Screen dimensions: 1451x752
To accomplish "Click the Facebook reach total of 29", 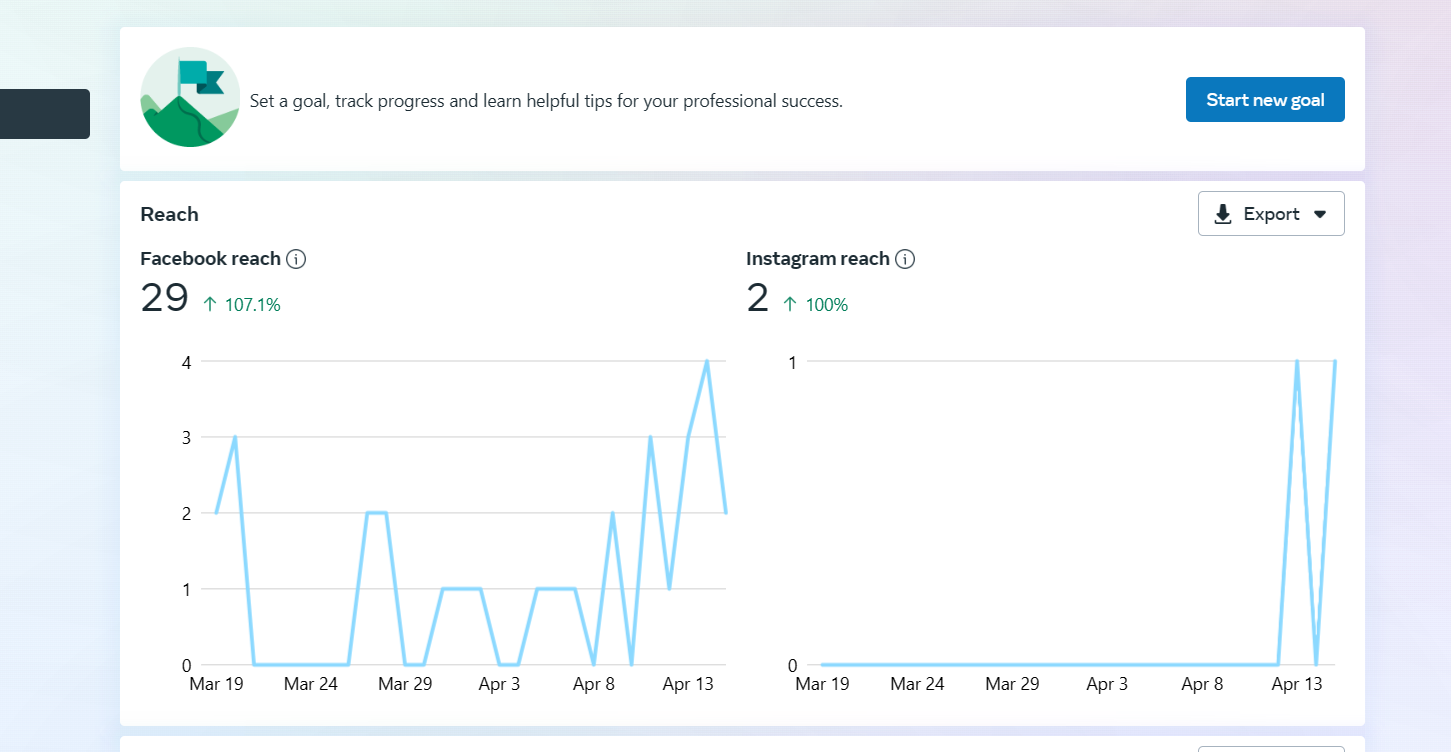I will tap(164, 298).
